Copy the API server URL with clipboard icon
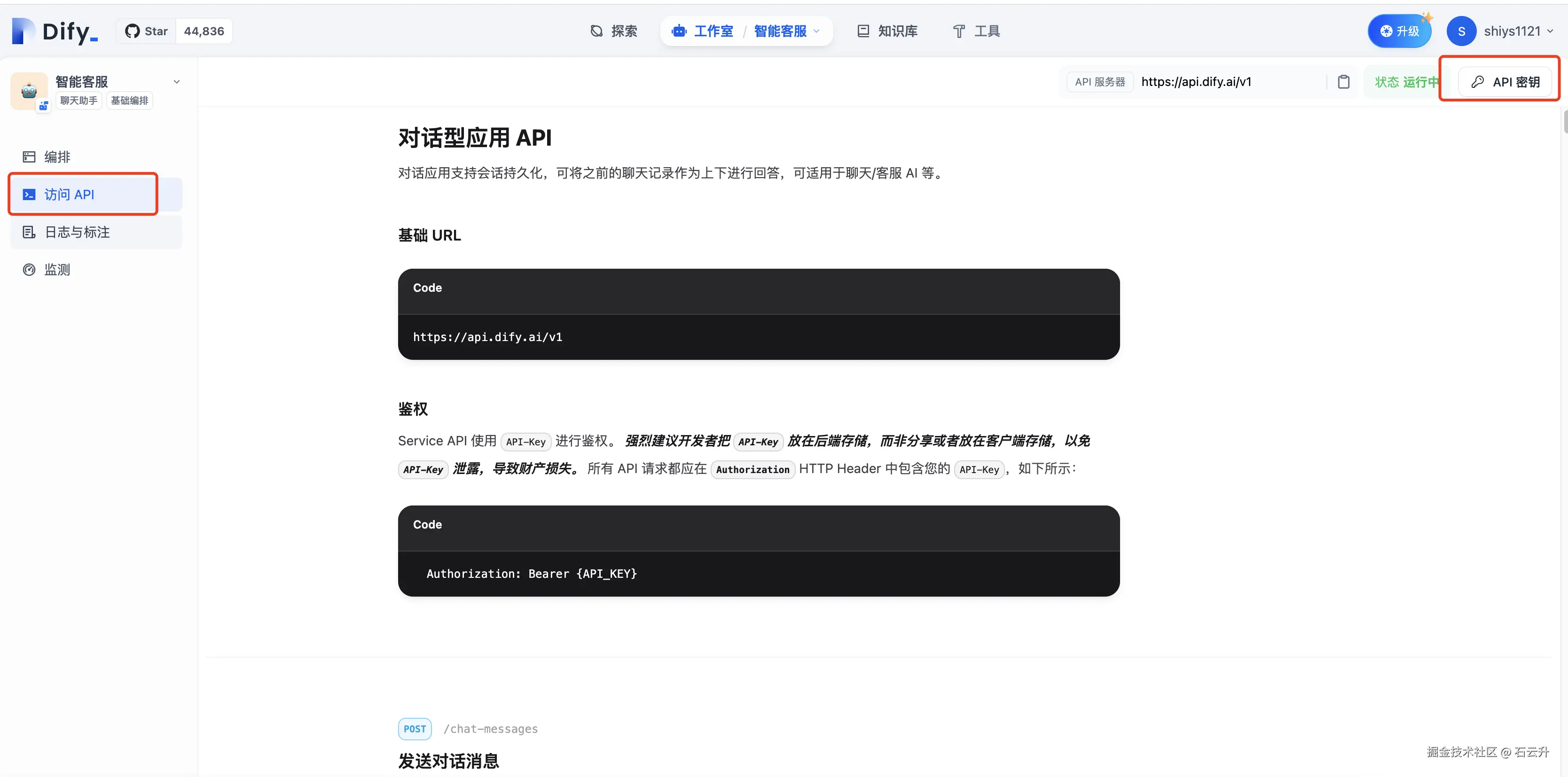The height and width of the screenshot is (777, 1568). click(1343, 82)
